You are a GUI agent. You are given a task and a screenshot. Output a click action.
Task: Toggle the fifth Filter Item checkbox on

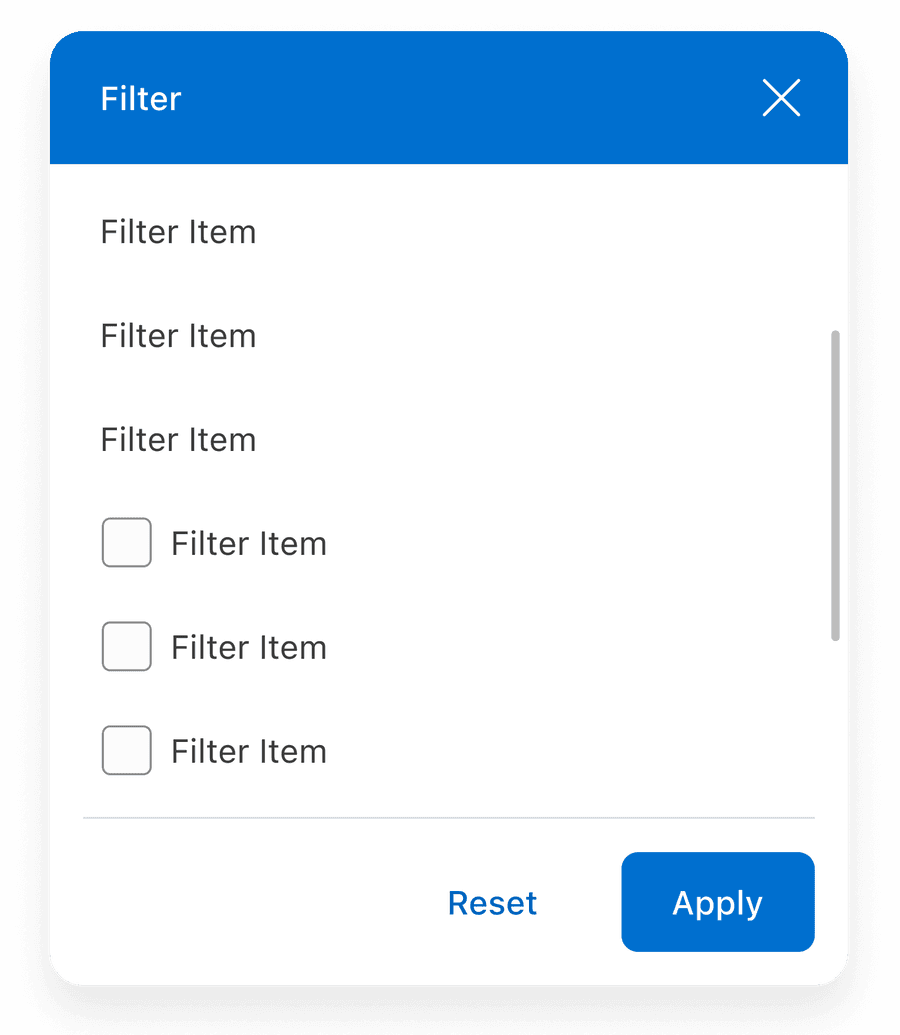point(126,646)
